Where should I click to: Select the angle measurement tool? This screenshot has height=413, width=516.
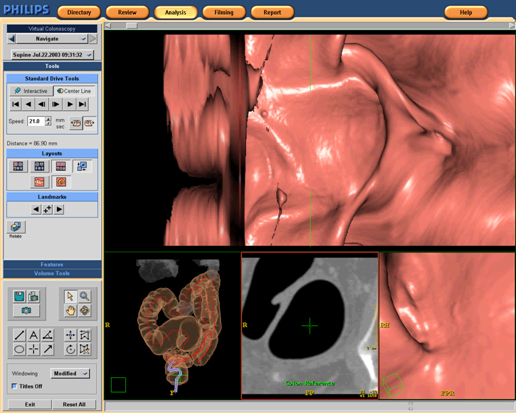coord(48,335)
